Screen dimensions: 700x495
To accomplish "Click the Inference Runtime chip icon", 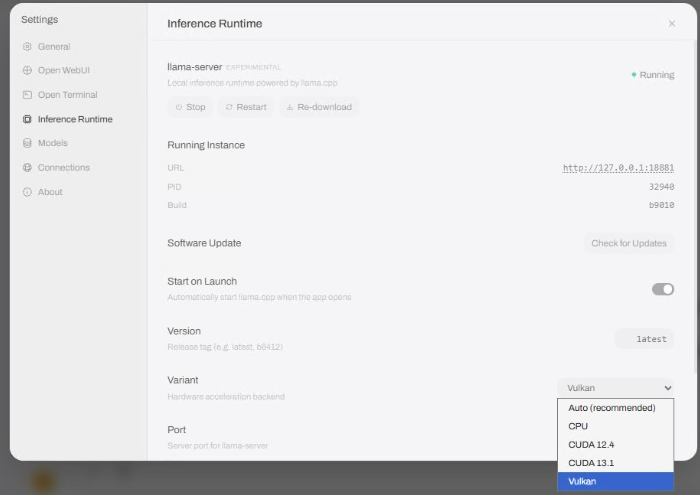I will coord(27,119).
